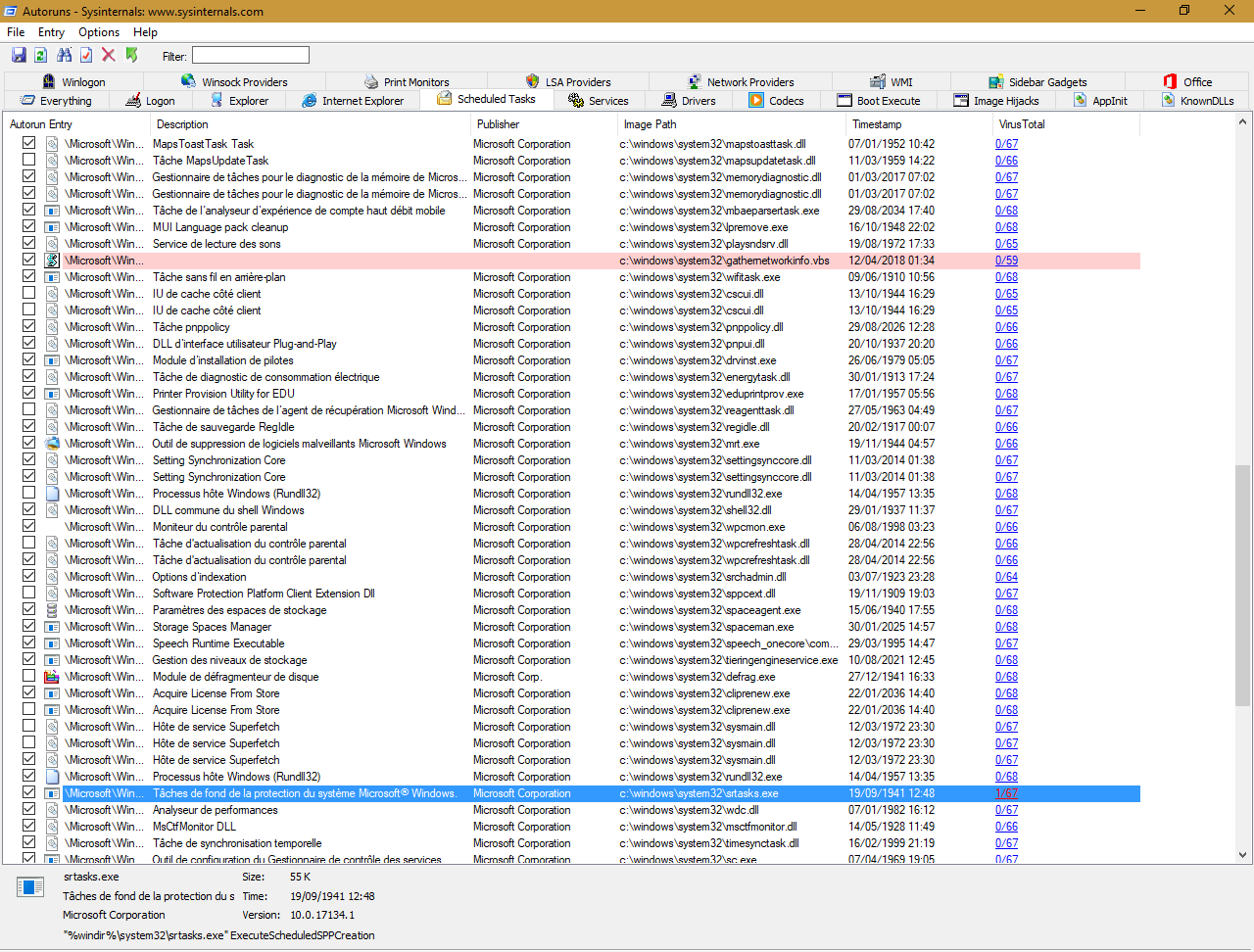Toggle the Storage Spaces Manager checkbox
This screenshot has height=952, width=1254.
click(28, 626)
